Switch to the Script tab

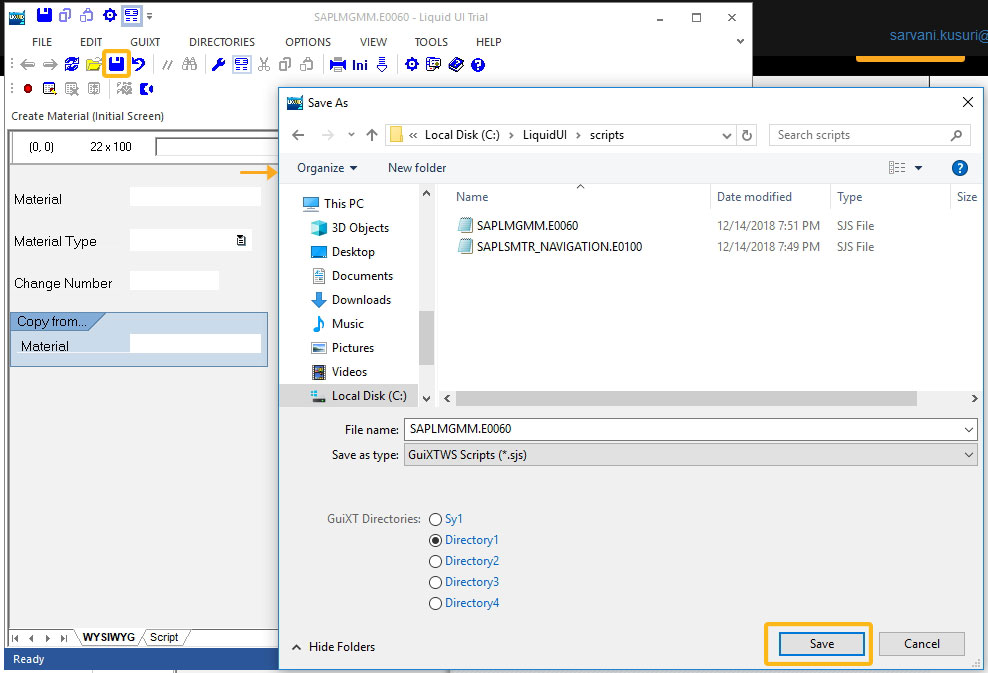point(164,637)
